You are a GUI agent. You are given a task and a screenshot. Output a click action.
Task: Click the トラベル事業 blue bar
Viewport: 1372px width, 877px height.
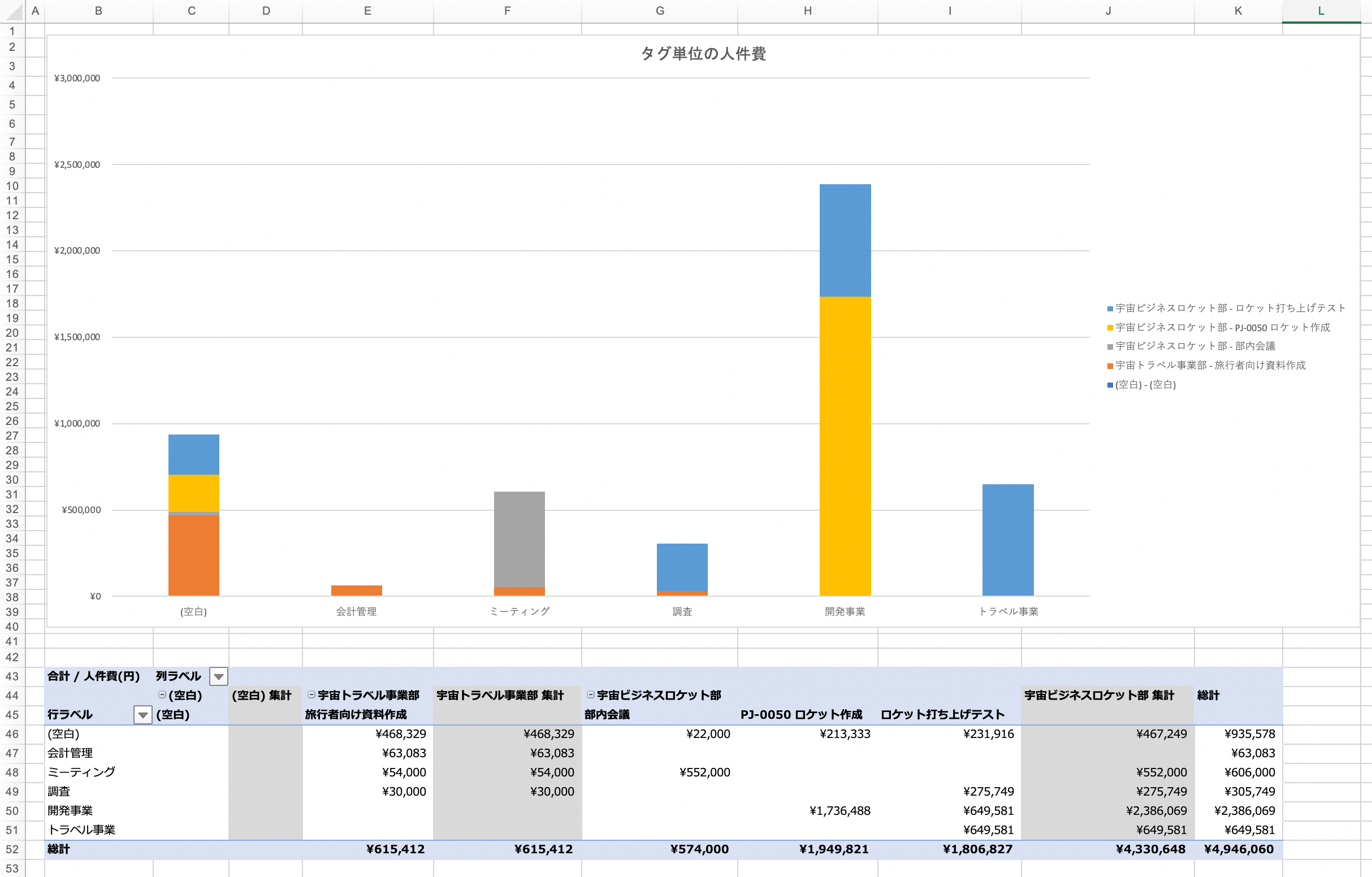point(1007,540)
